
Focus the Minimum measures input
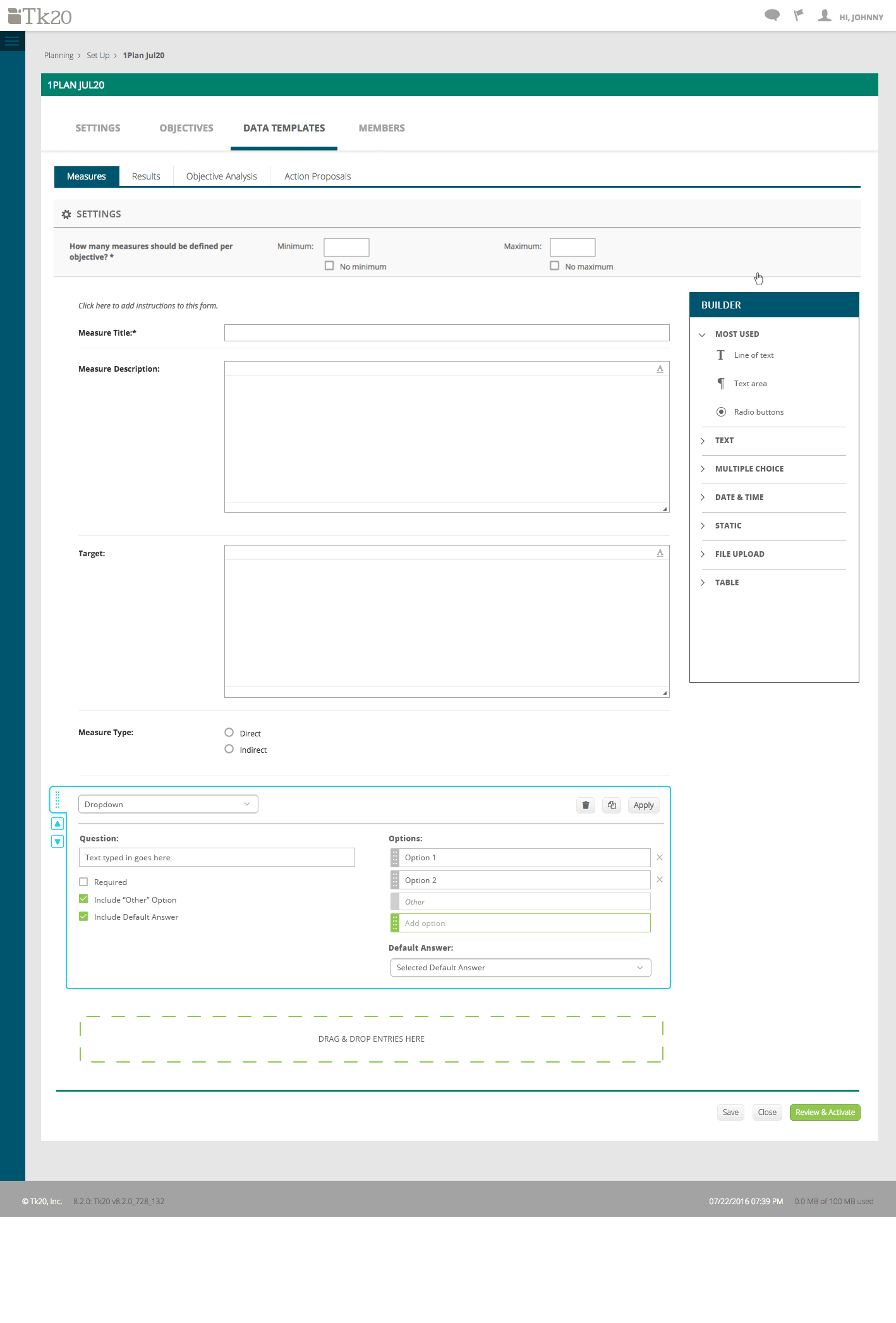point(346,247)
